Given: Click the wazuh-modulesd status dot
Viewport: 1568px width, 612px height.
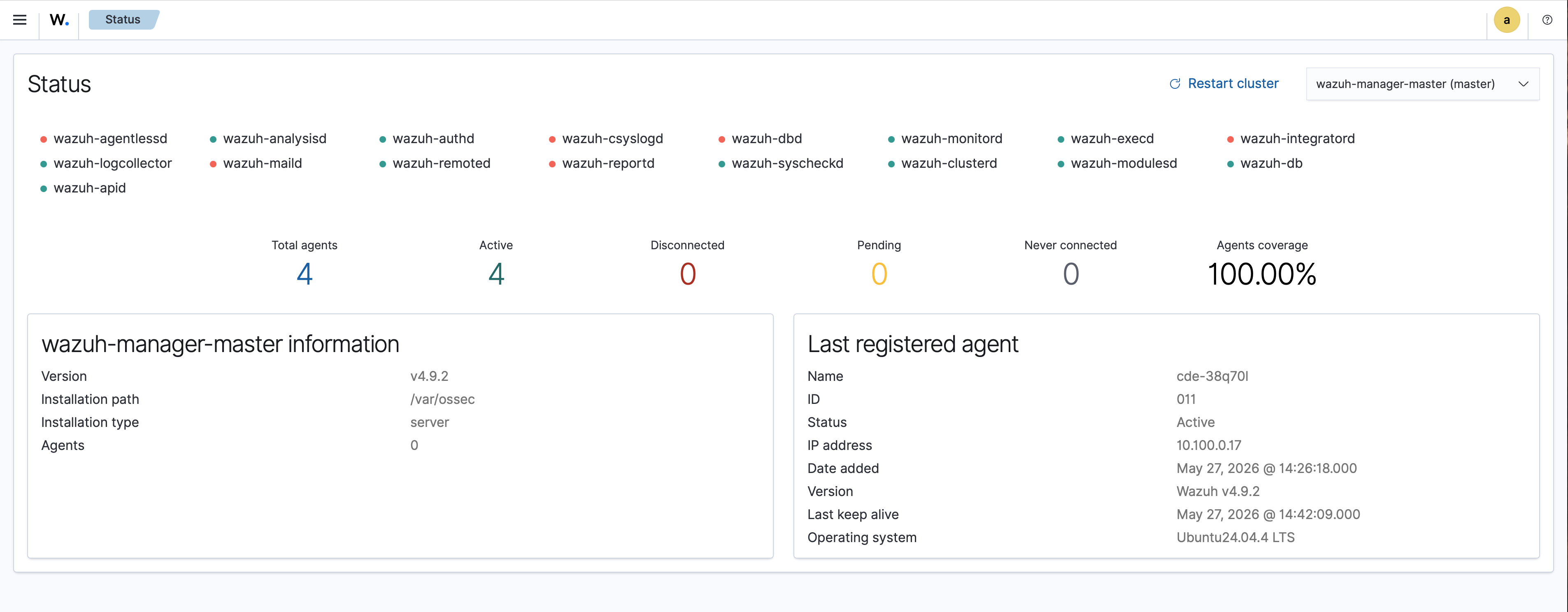Looking at the screenshot, I should point(1061,164).
